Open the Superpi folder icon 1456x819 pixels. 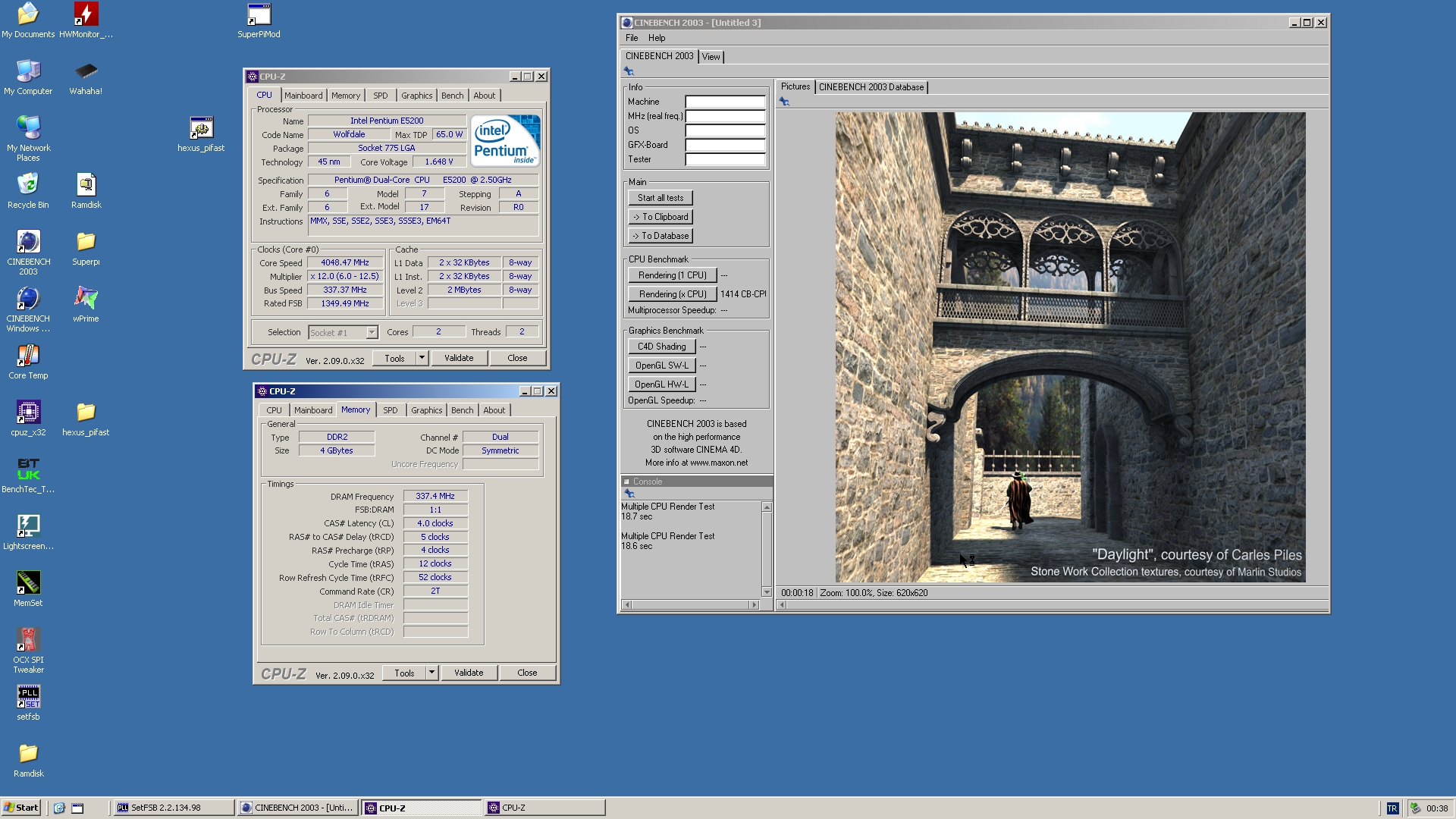point(86,248)
